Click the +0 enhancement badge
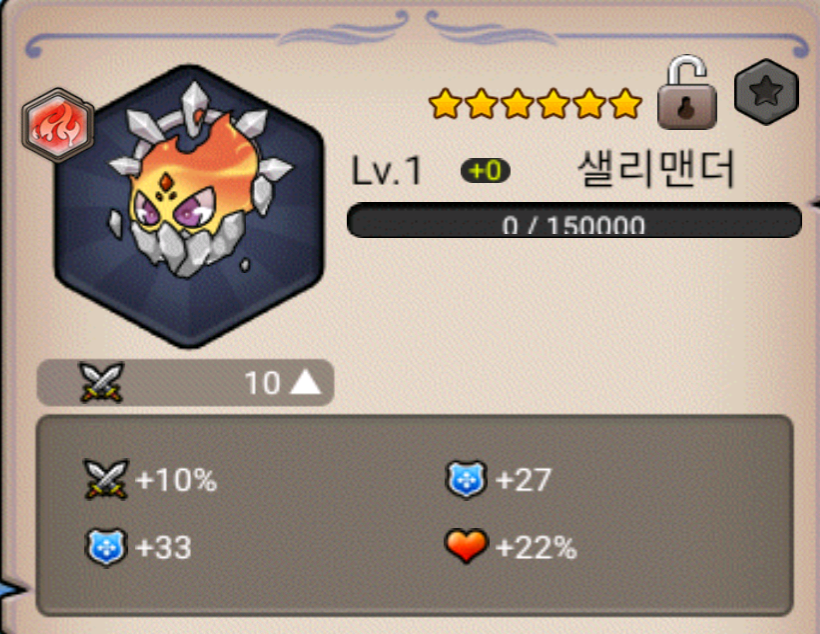Image resolution: width=820 pixels, height=634 pixels. [x=485, y=171]
